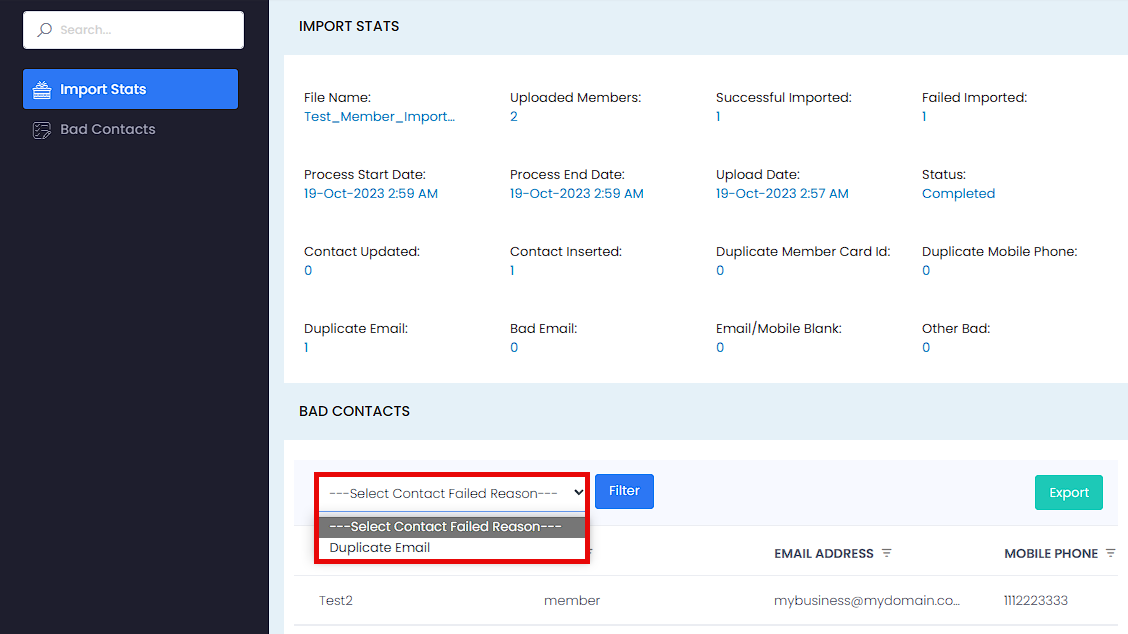Click the Email Address column filter icon
Screen dimensions: 1128x634
pyautogui.click(x=886, y=553)
